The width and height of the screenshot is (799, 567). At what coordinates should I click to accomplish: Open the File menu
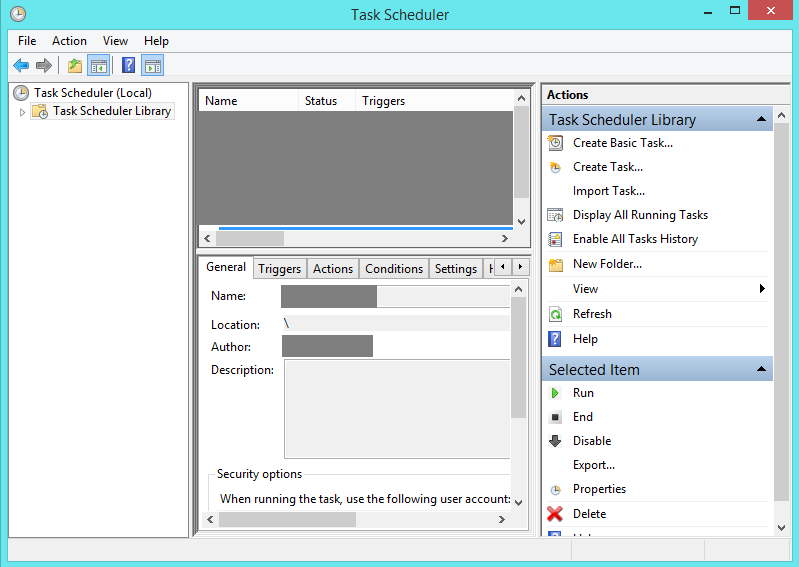click(x=27, y=41)
